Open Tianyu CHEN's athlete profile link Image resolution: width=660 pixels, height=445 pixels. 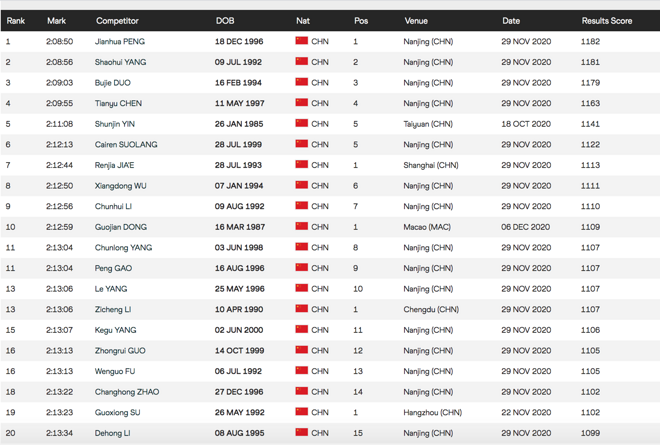point(118,103)
